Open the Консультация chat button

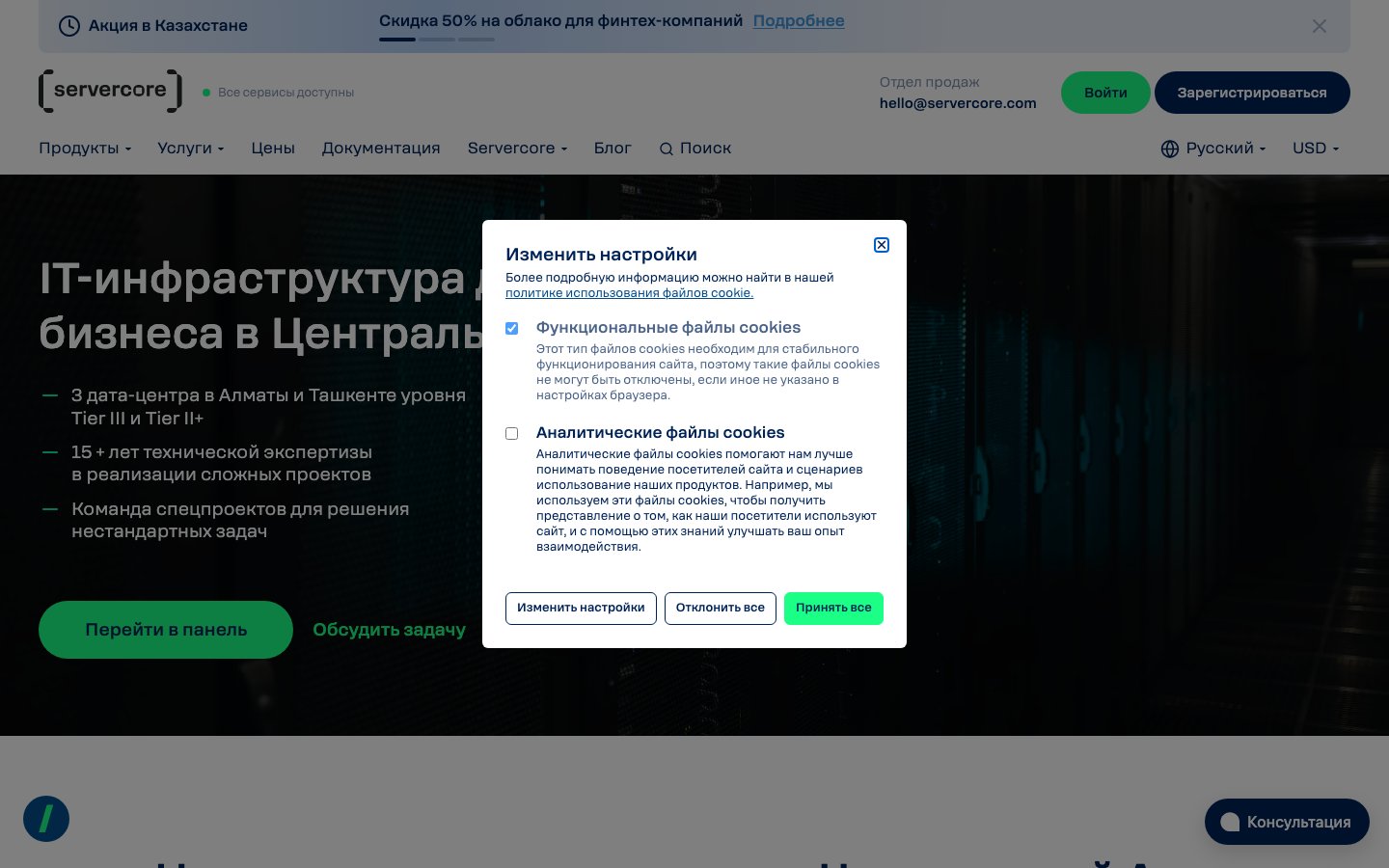click(x=1287, y=822)
